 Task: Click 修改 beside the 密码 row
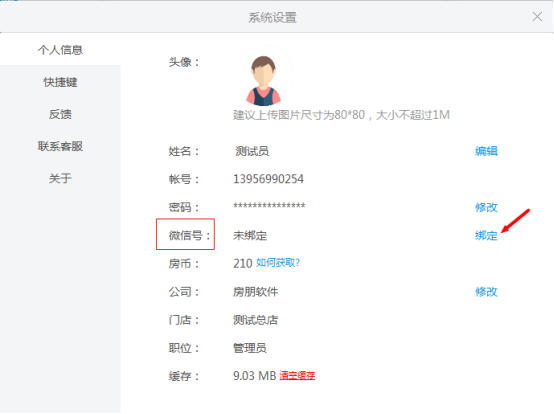(486, 207)
